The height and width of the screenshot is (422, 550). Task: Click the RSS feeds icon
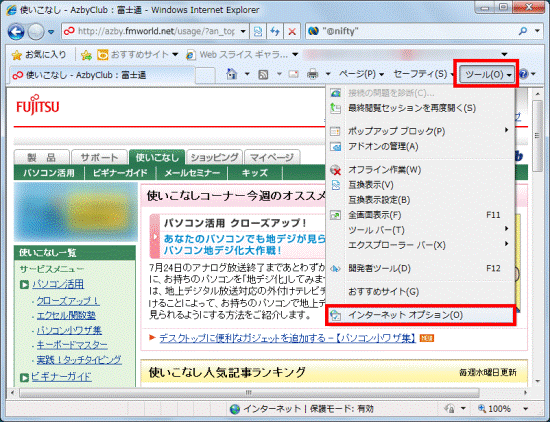coord(263,74)
